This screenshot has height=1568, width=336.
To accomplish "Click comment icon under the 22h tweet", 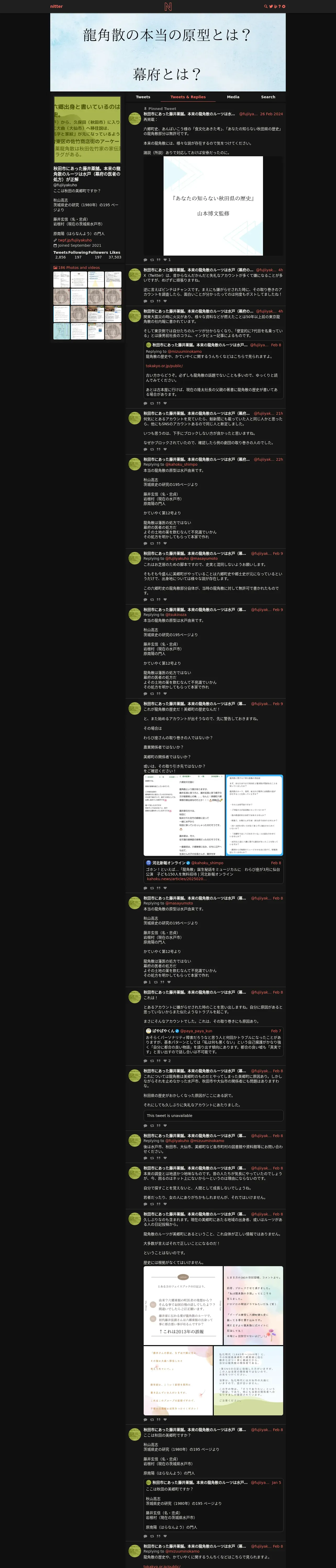I will 145,544.
